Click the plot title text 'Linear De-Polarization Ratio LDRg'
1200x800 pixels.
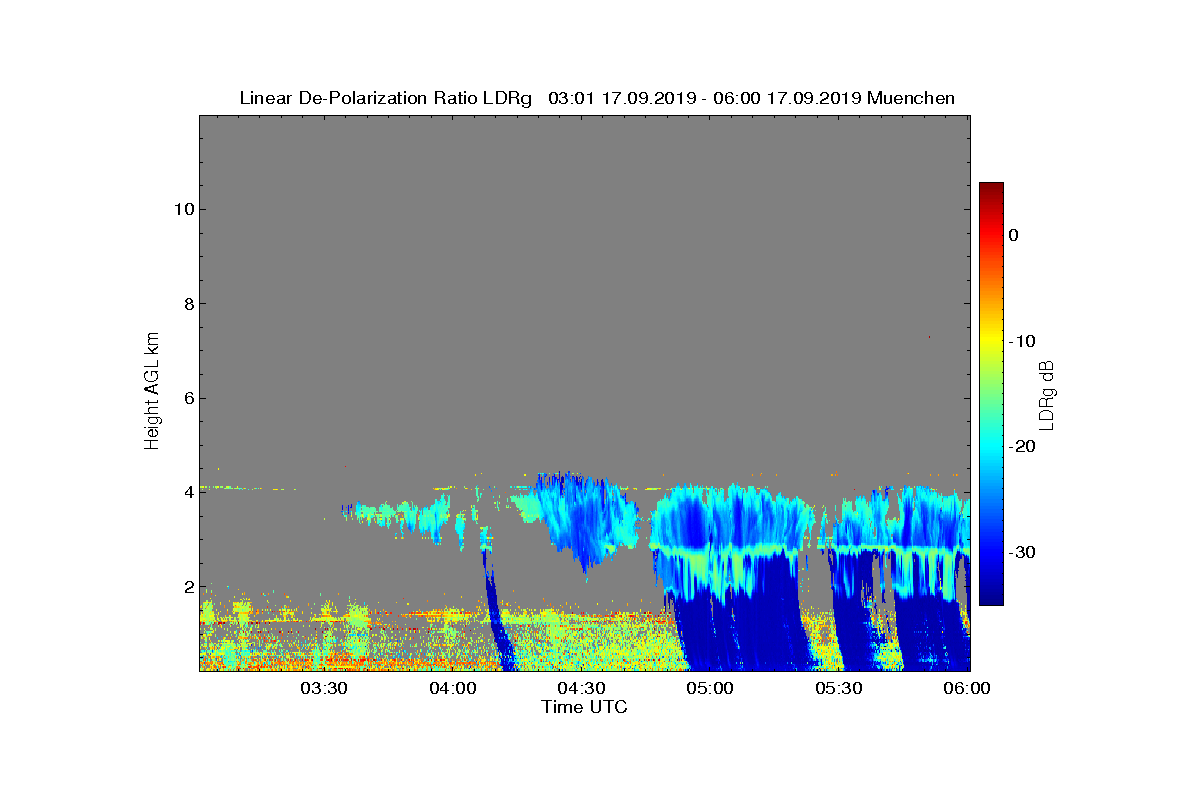point(386,98)
